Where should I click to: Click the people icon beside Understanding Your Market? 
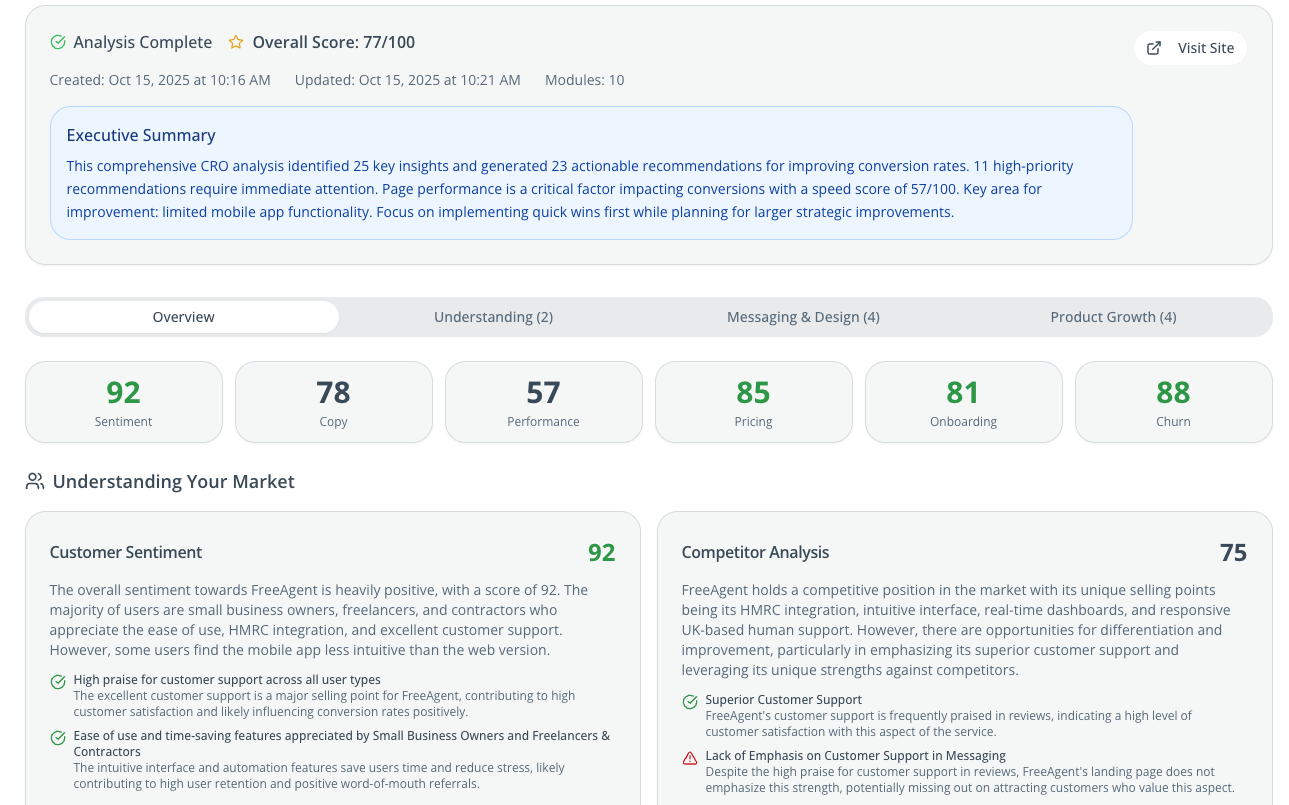click(x=35, y=482)
